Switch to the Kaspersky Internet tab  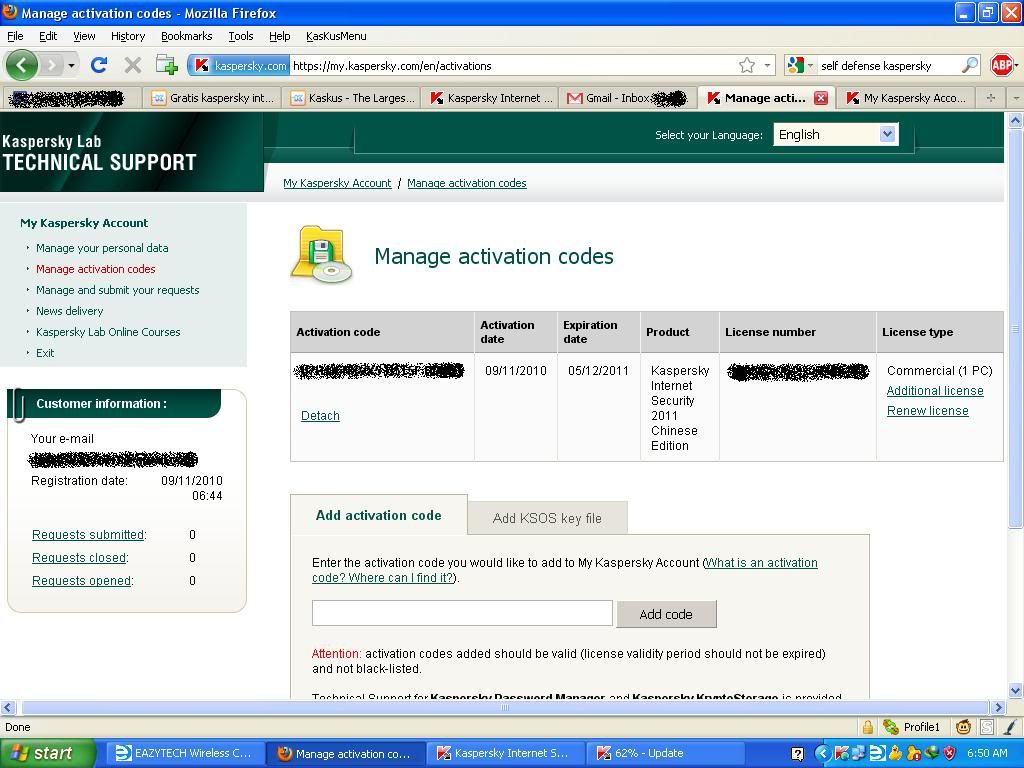click(x=491, y=98)
